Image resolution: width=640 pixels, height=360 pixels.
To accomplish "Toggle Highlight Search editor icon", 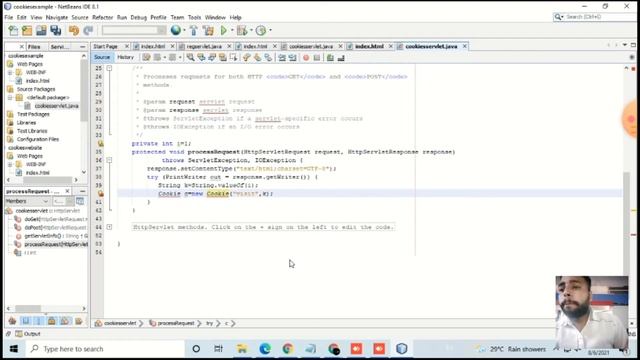I will pos(222,58).
